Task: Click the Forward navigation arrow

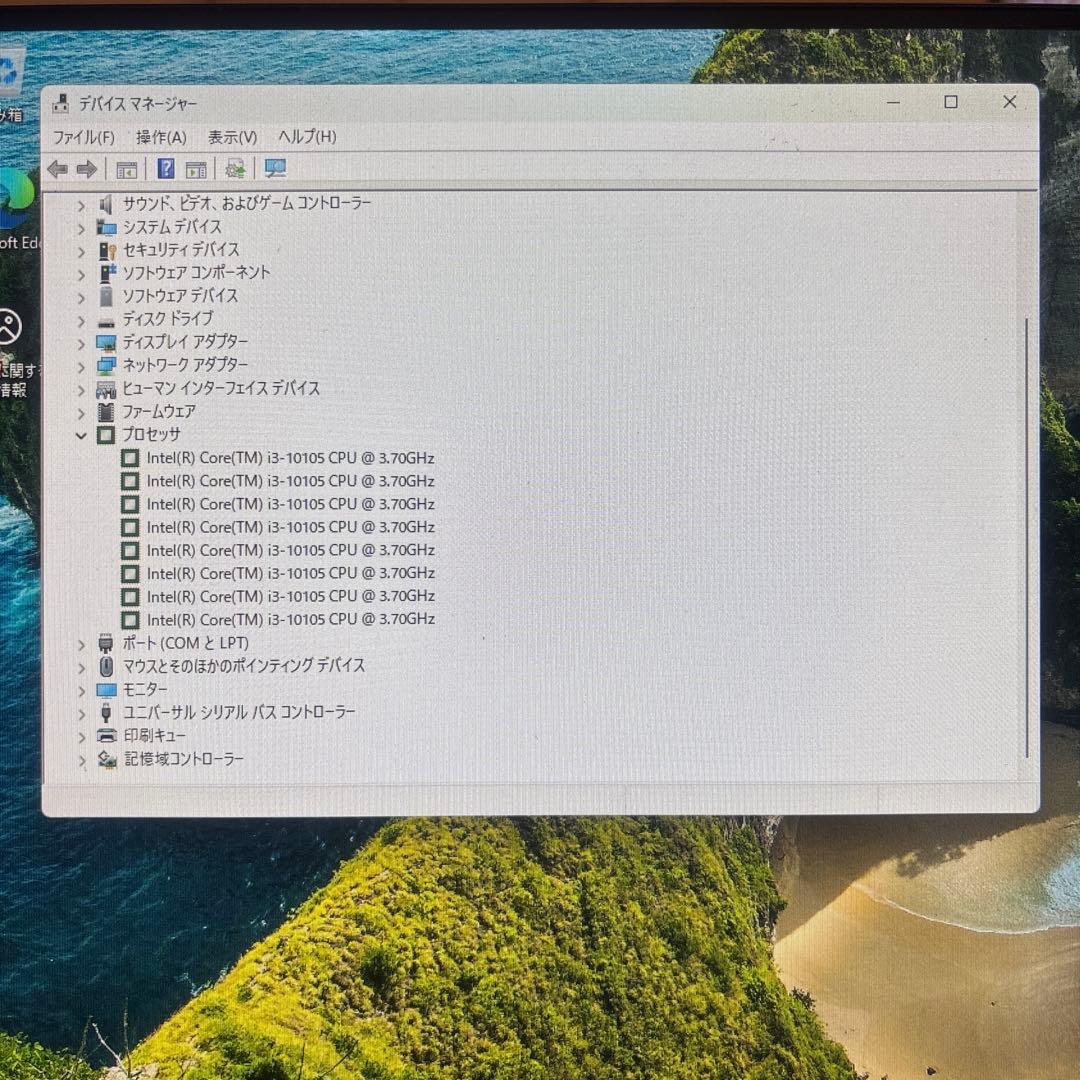Action: pos(86,168)
